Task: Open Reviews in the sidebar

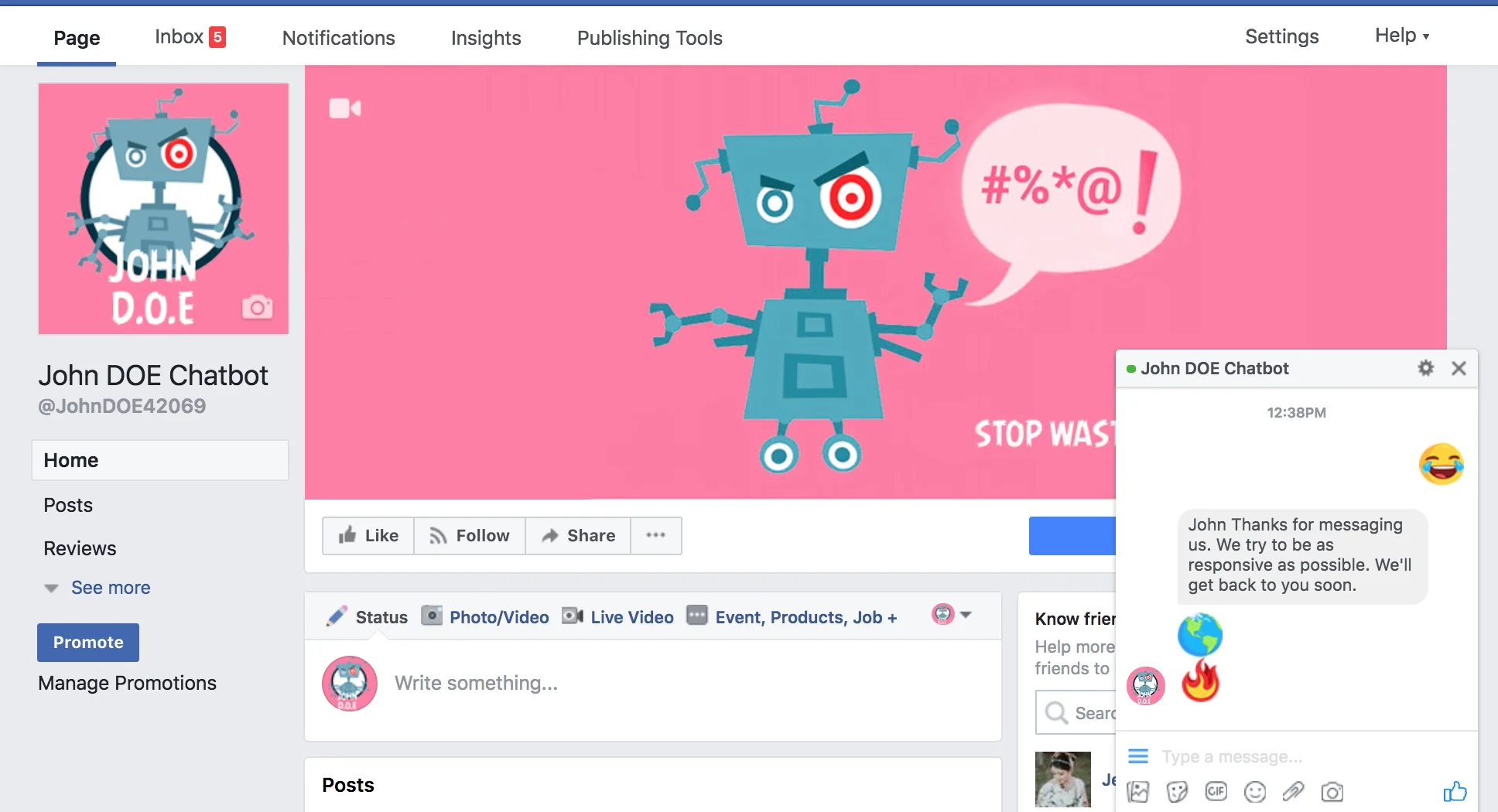Action: click(80, 548)
